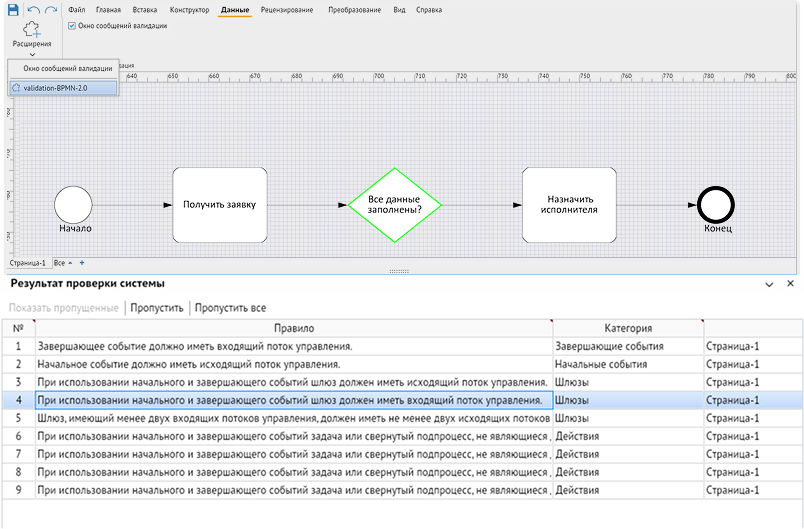Click the Redo arrow icon

click(51, 10)
